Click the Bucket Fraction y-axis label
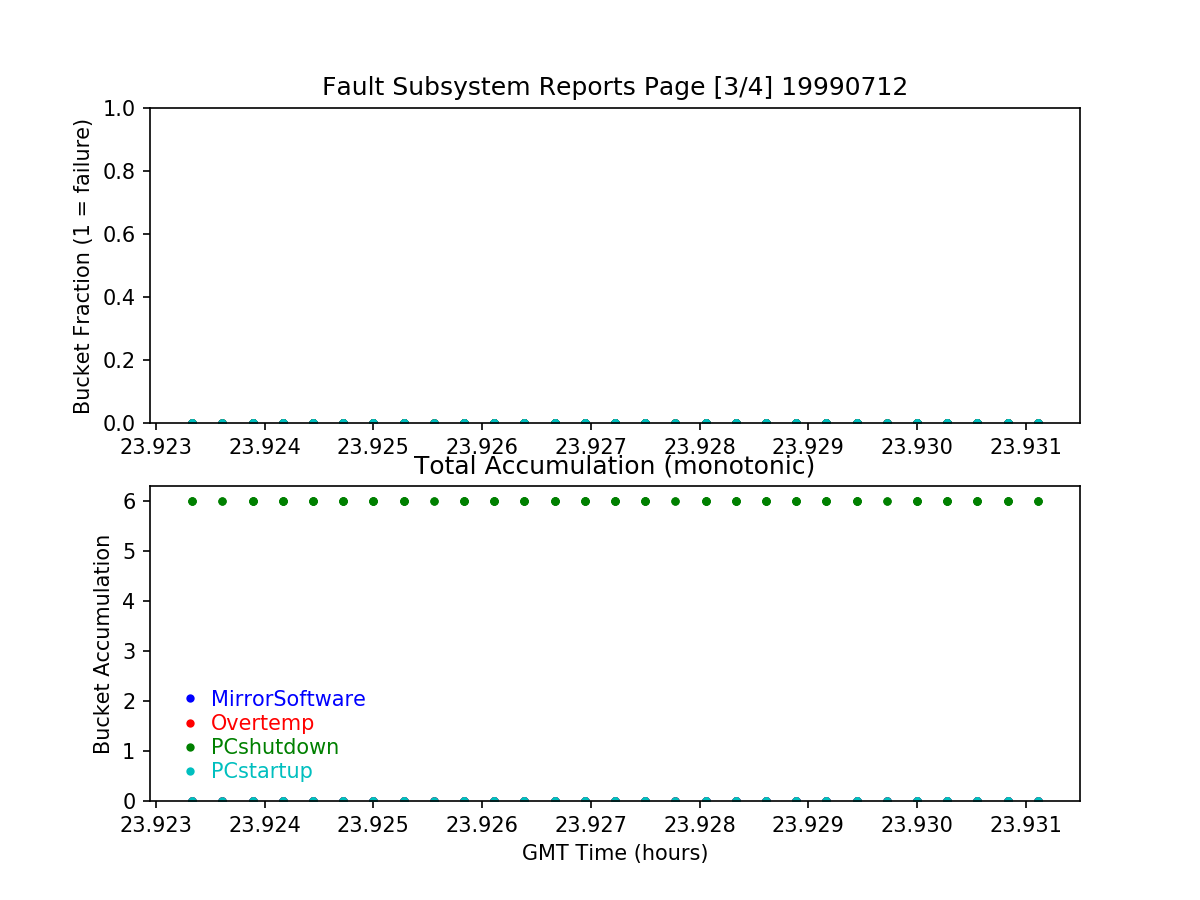 point(82,266)
